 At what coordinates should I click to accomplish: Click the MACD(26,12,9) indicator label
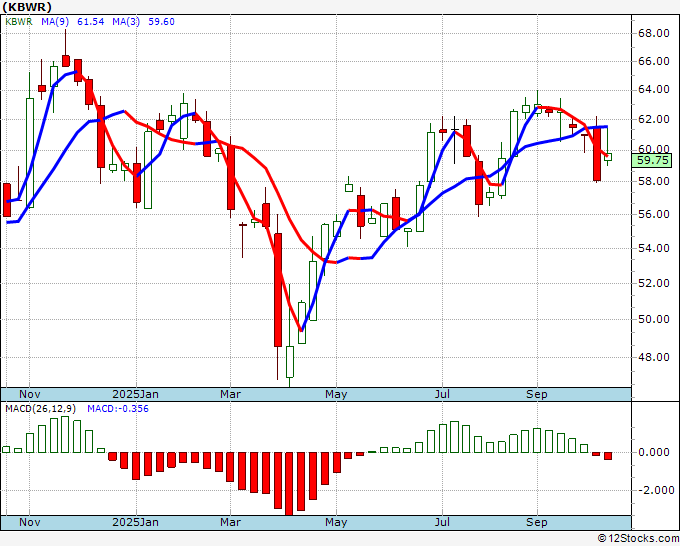pos(41,409)
